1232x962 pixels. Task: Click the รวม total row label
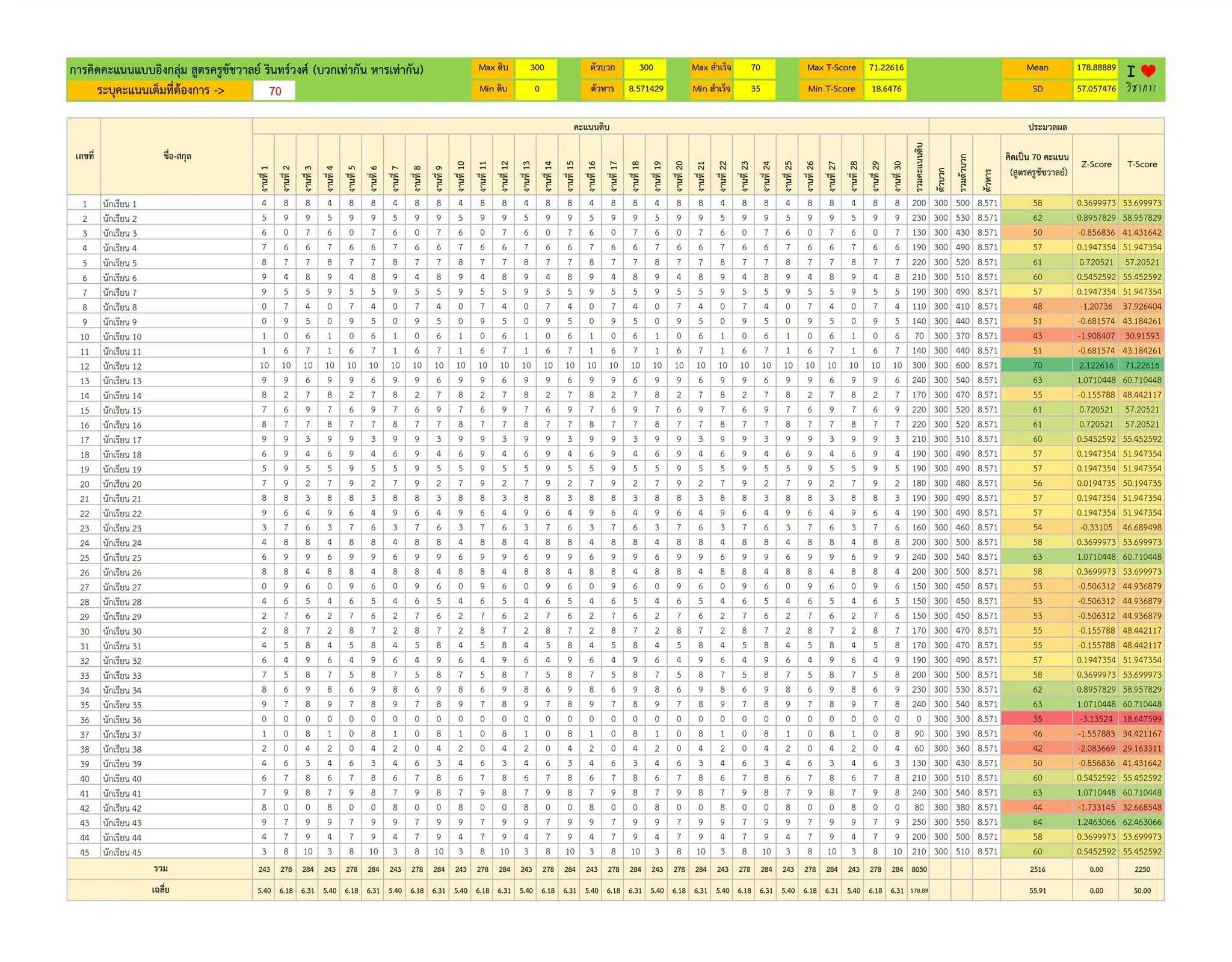160,869
